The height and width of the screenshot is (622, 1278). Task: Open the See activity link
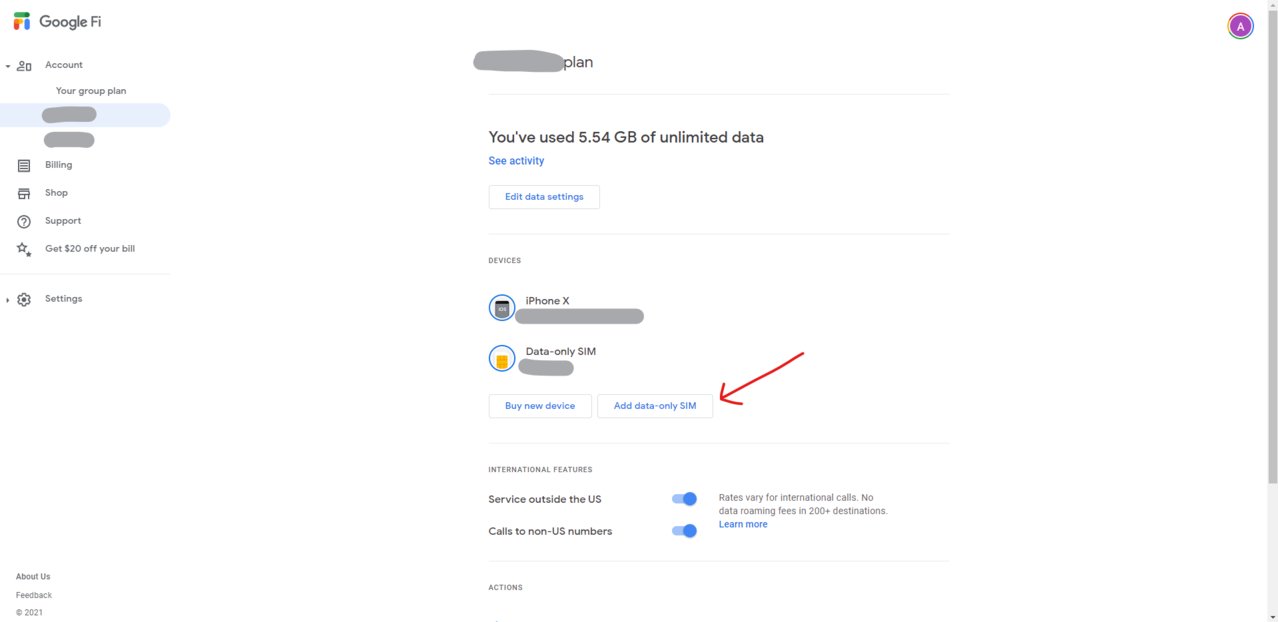coord(516,161)
